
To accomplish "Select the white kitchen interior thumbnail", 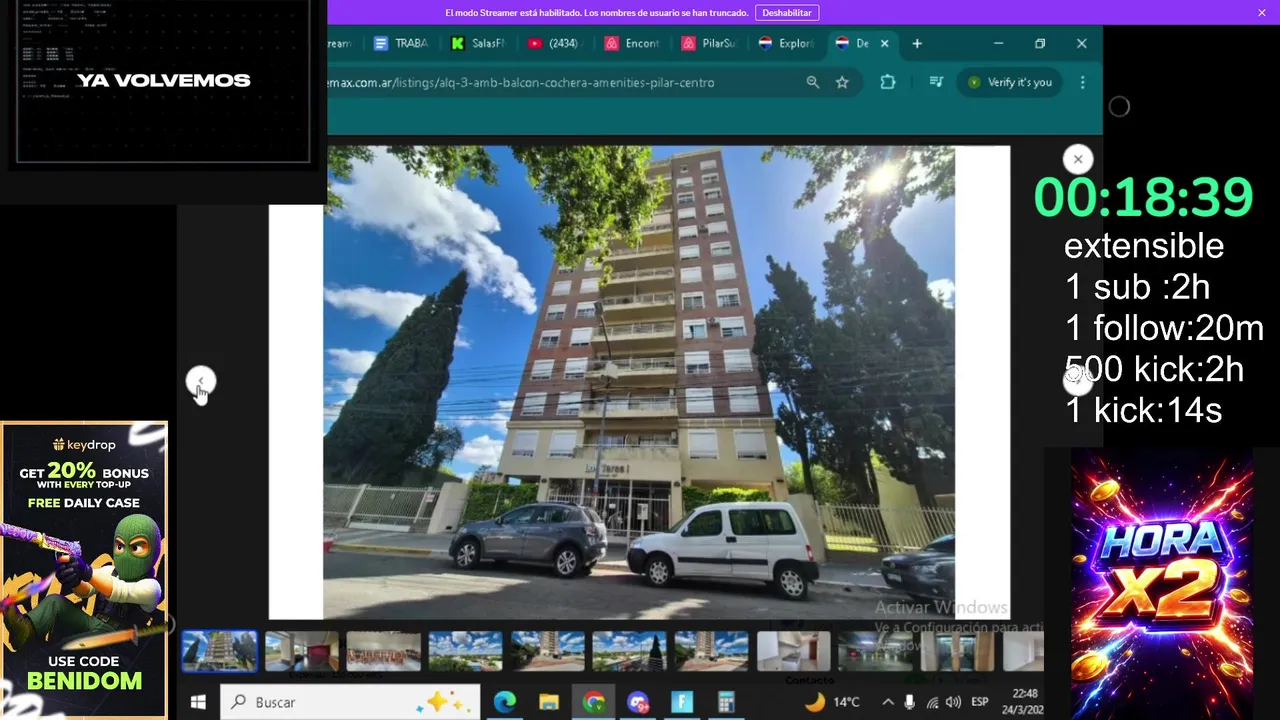I will (x=793, y=651).
